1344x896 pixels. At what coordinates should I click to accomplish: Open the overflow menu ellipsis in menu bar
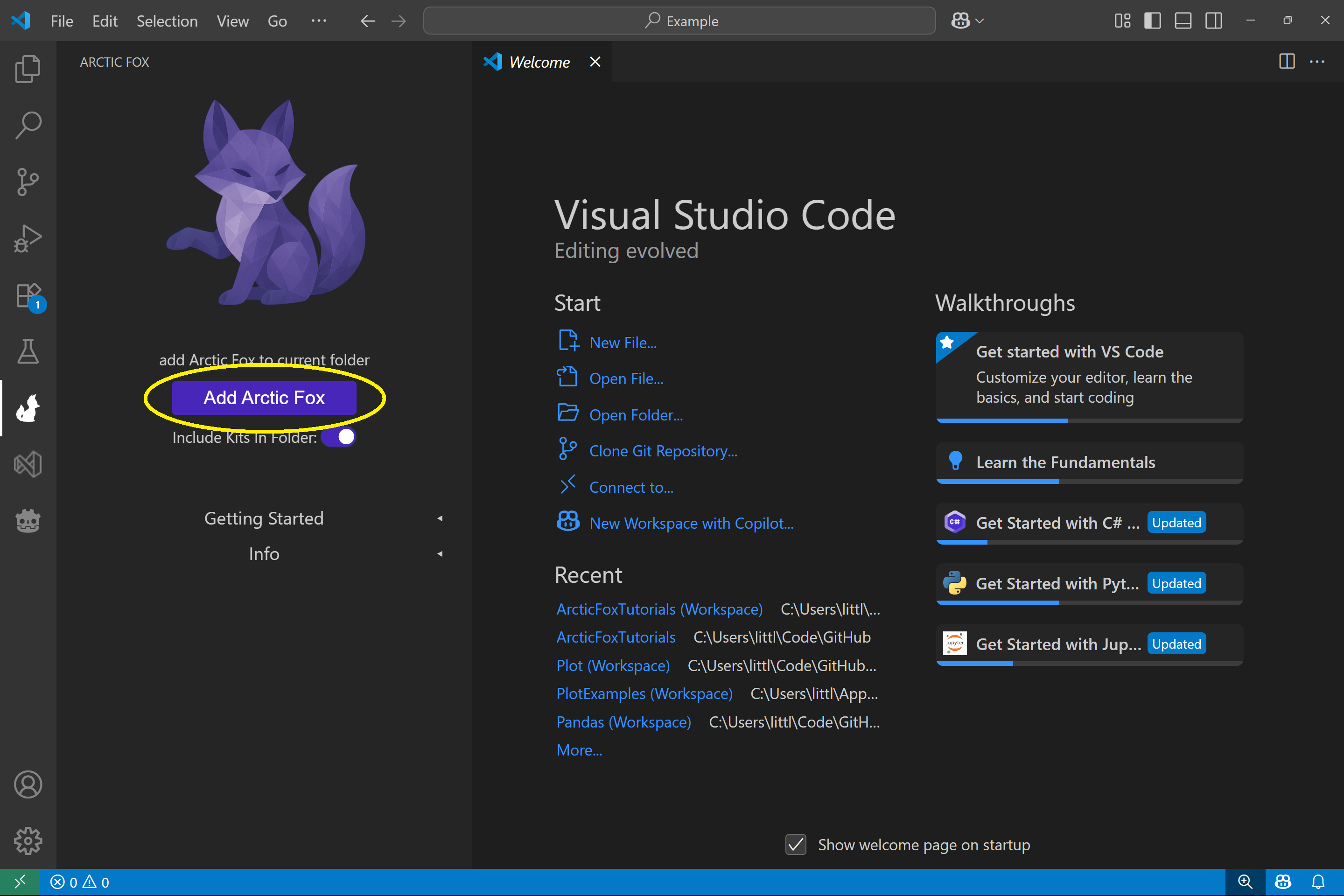[x=319, y=21]
